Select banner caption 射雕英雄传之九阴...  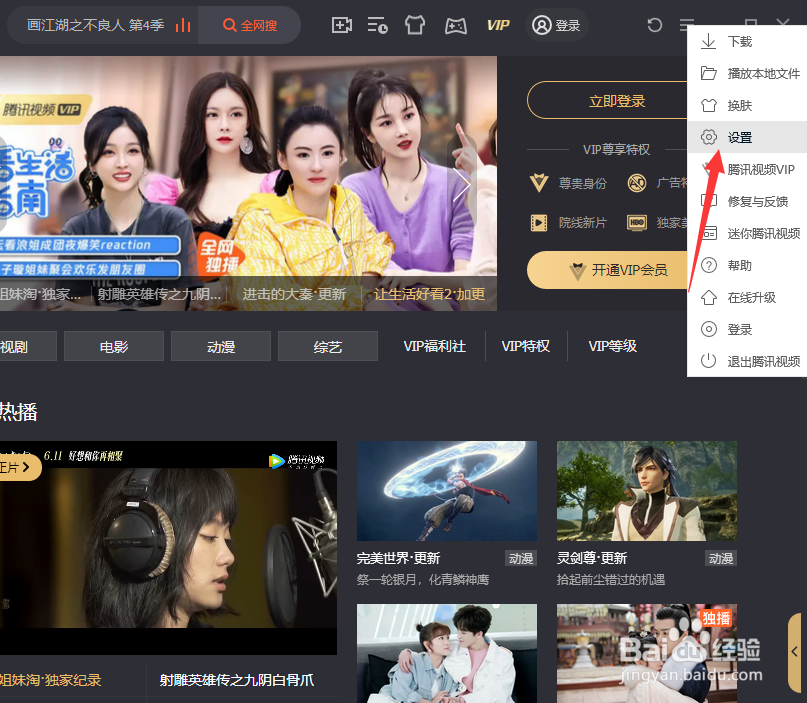[159, 294]
